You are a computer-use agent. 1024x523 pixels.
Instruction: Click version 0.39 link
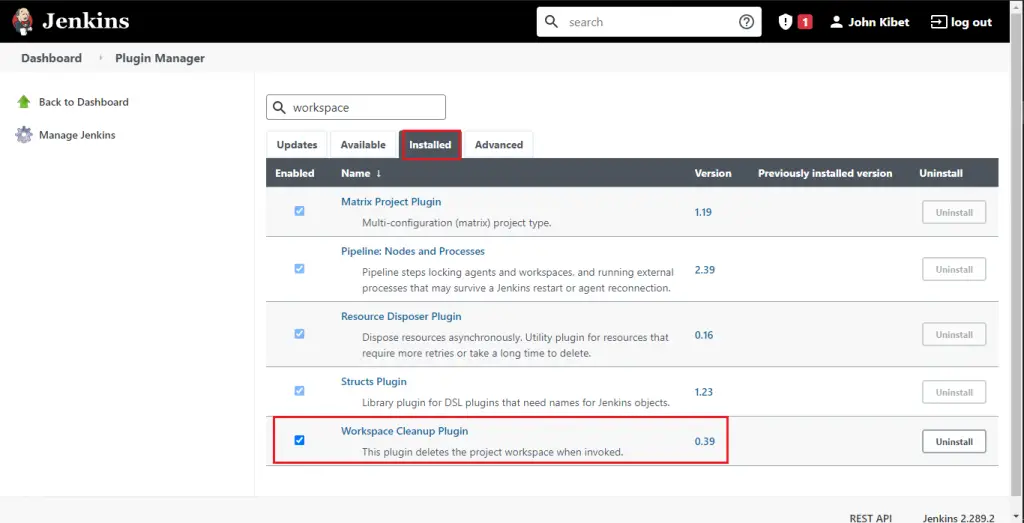705,441
